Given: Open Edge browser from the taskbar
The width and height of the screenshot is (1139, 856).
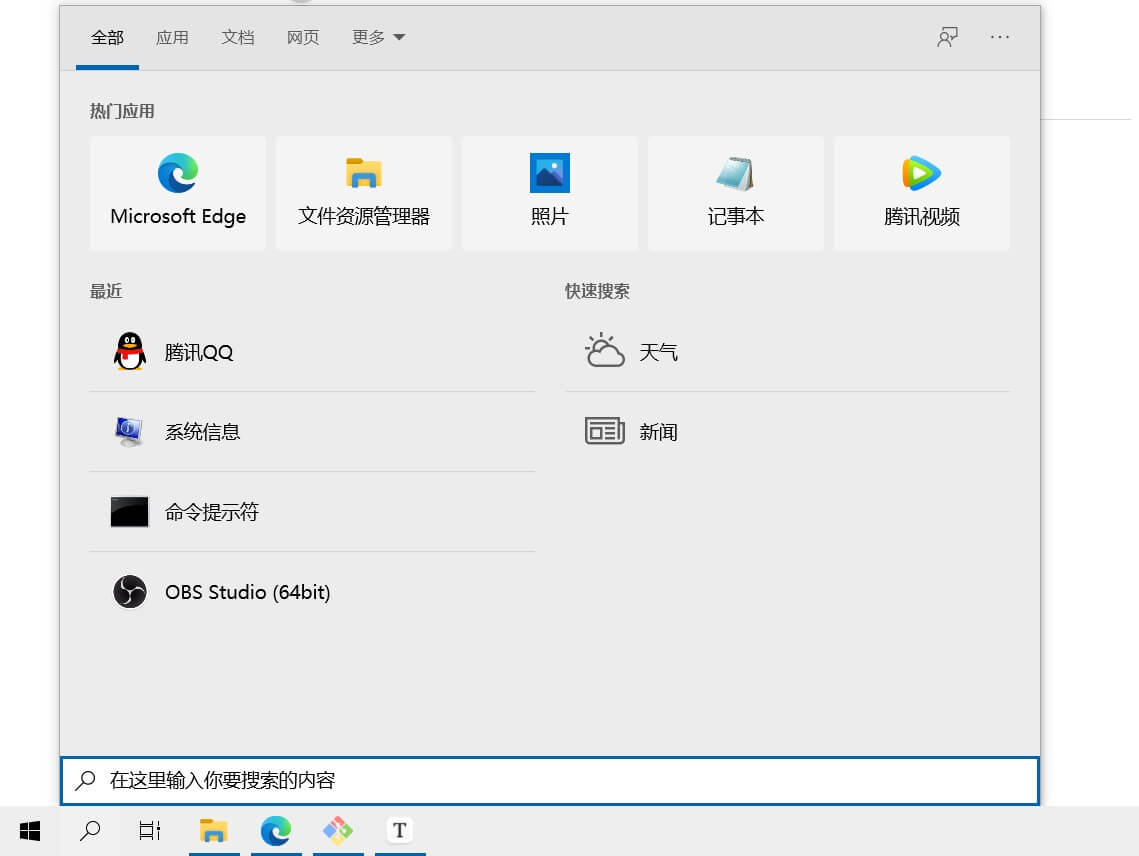Looking at the screenshot, I should (x=276, y=831).
